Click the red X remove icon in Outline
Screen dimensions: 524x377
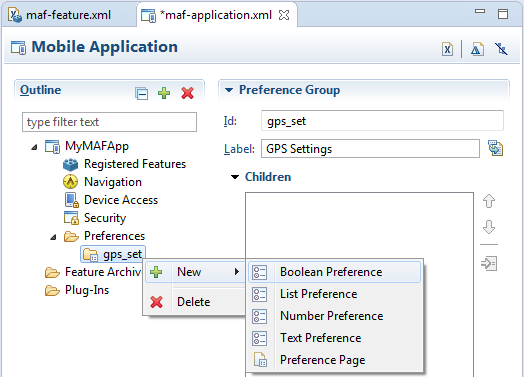coord(187,93)
